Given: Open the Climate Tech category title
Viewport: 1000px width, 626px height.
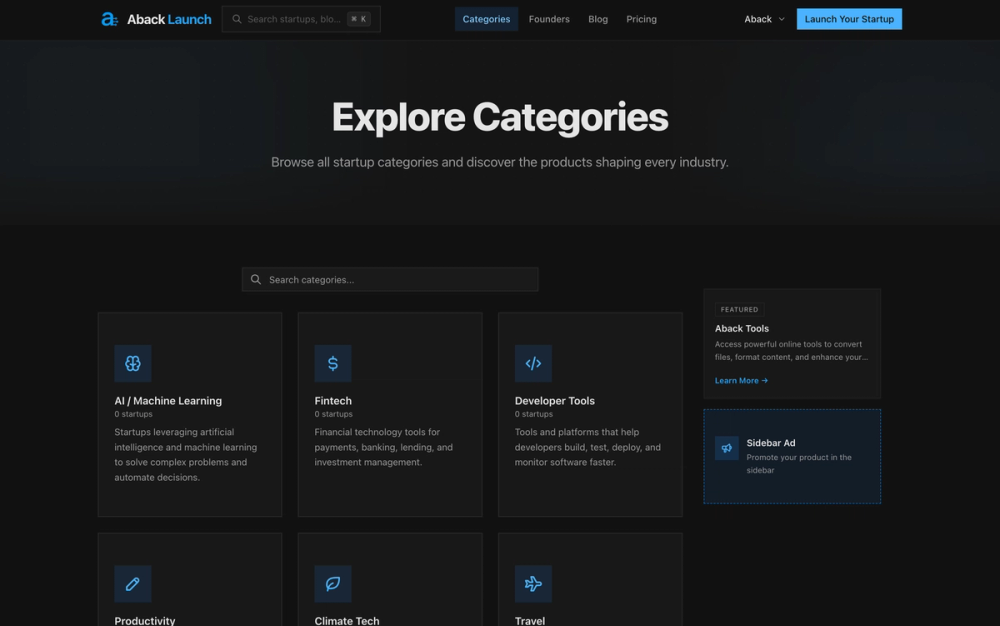Looking at the screenshot, I should (x=346, y=620).
